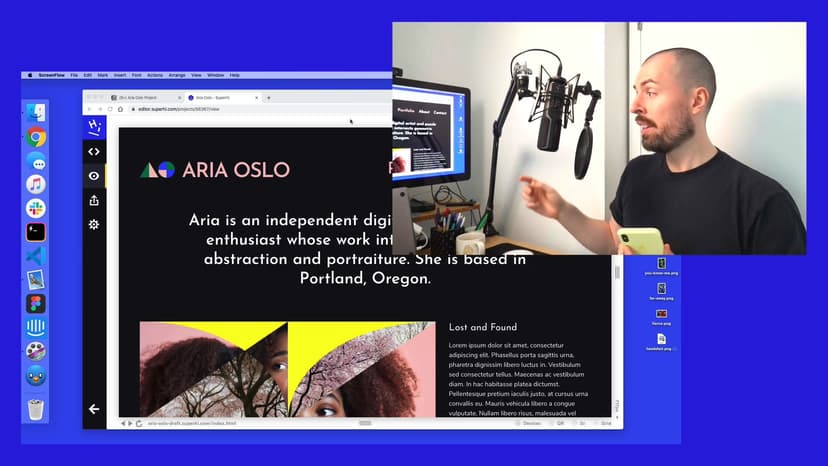Open the Apple menu
Viewport: 828px width, 466px height.
30,75
